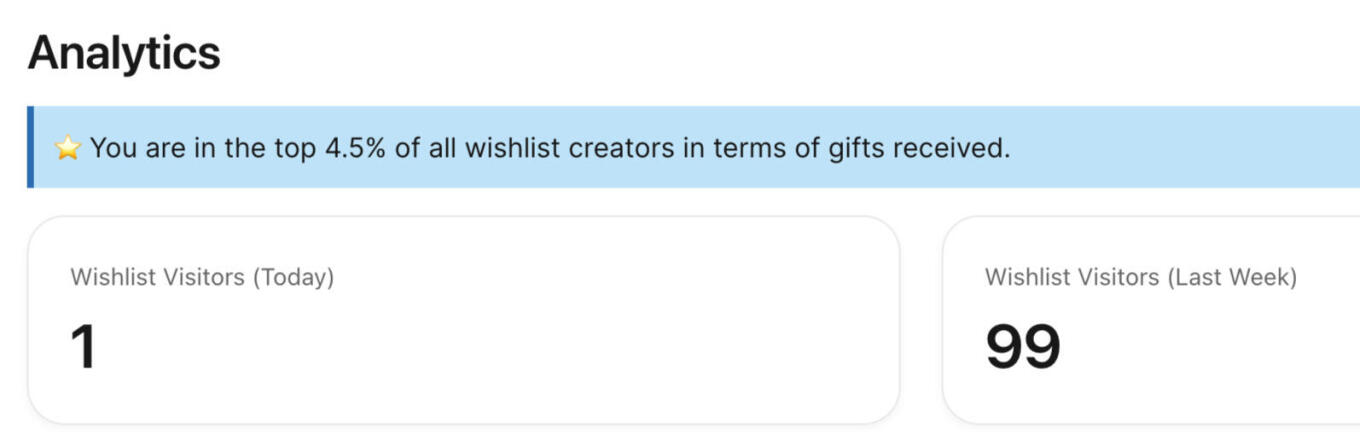This screenshot has height=445, width=1360.
Task: Click last week's visitor count "99"
Action: pos(1022,346)
